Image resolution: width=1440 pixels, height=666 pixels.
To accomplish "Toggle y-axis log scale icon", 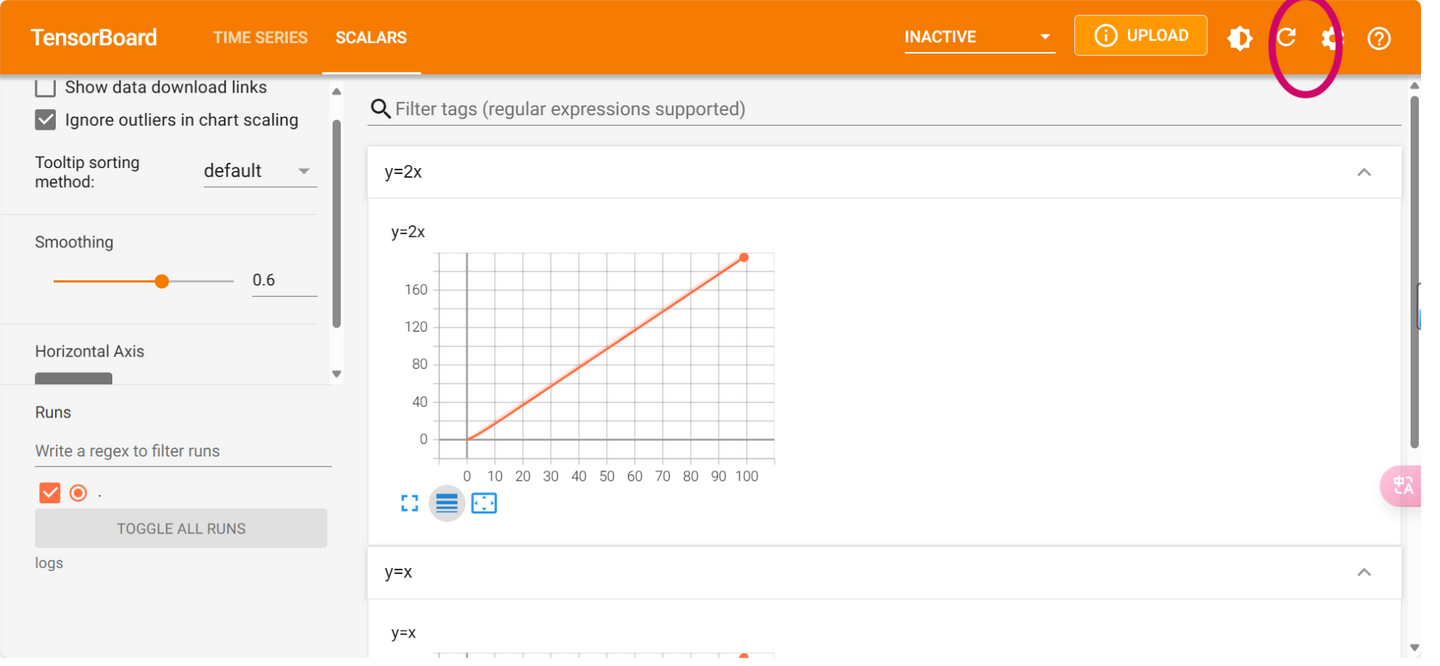I will point(447,503).
